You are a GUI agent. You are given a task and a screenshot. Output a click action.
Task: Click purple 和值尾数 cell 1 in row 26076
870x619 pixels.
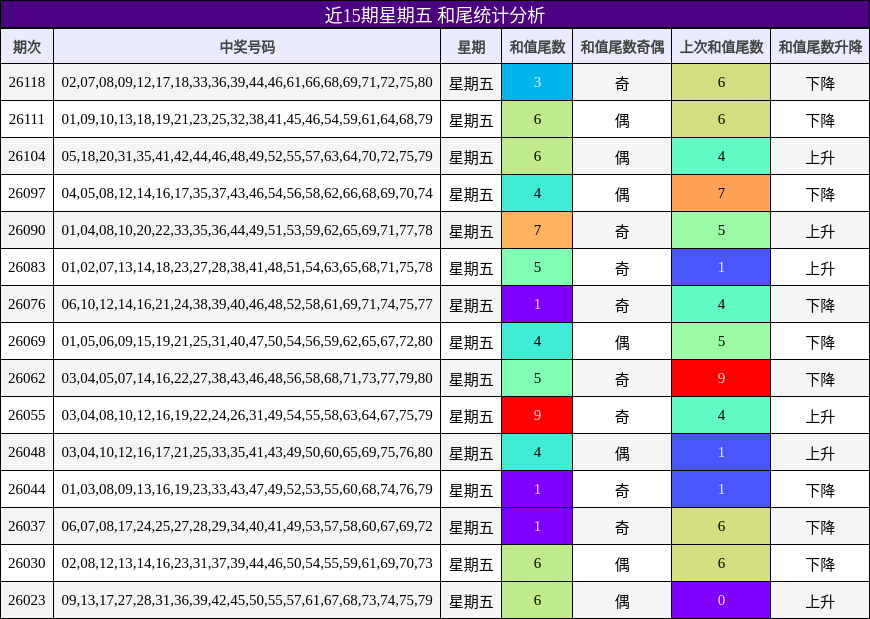pyautogui.click(x=537, y=304)
